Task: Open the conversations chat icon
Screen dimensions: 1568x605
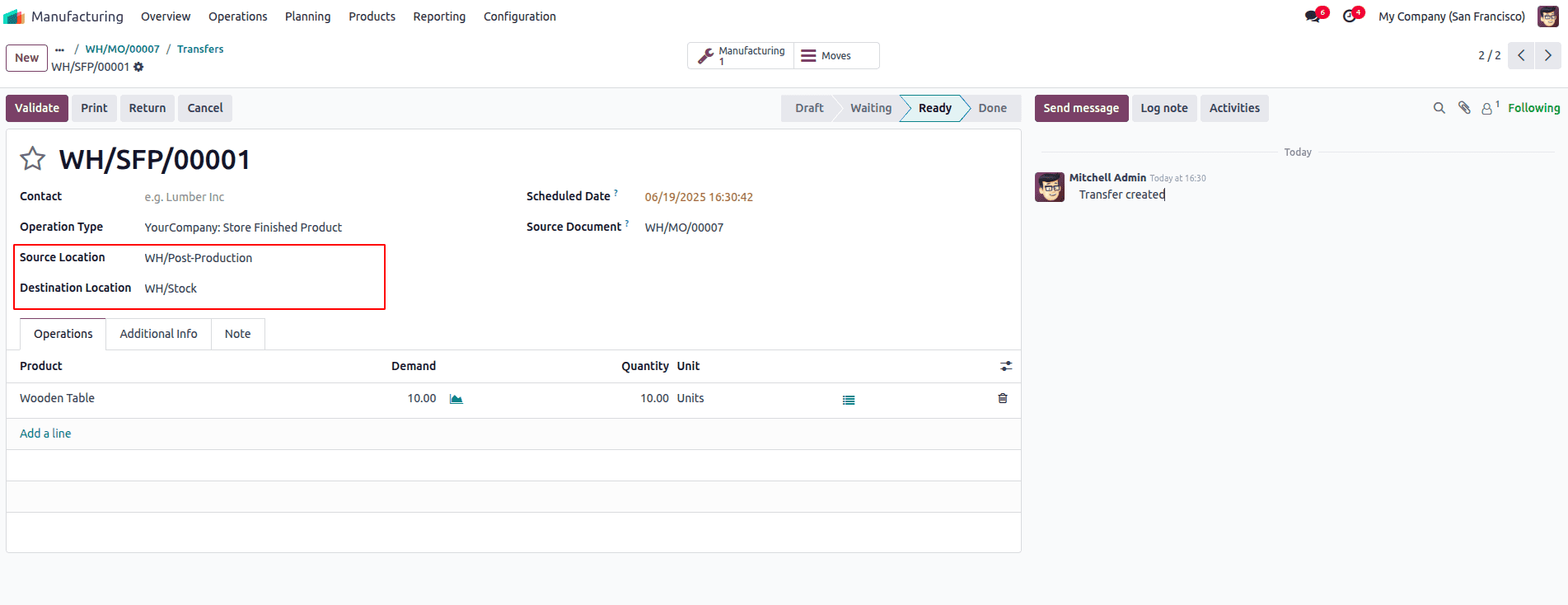Action: tap(1313, 16)
